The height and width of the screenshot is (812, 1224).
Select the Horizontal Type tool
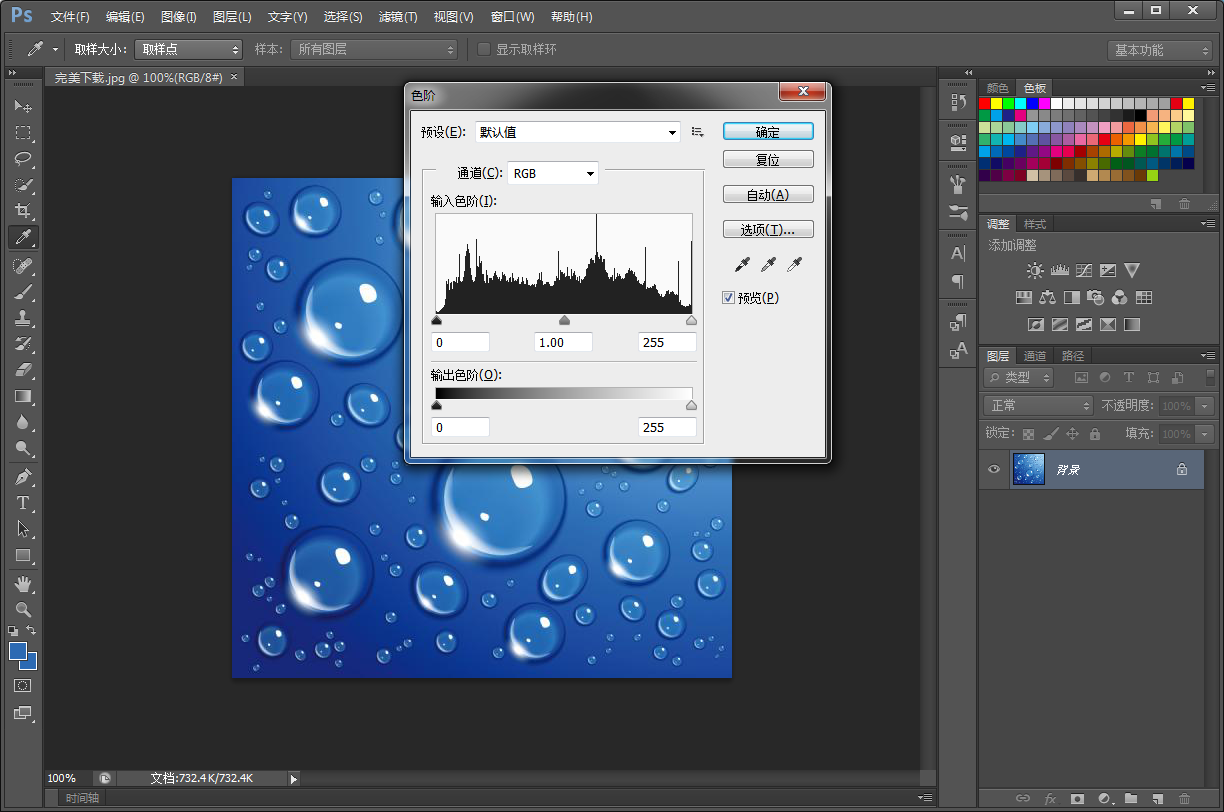(x=22, y=503)
